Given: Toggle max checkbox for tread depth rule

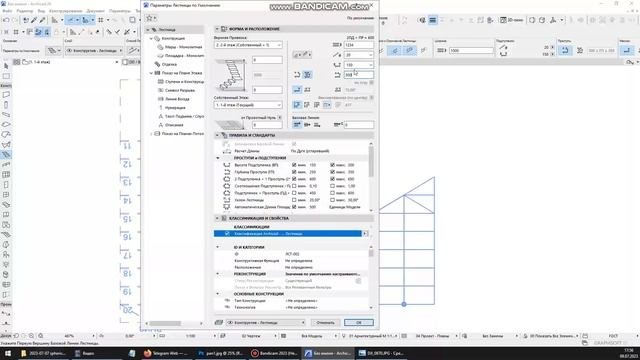Looking at the screenshot, I should coord(332,172).
